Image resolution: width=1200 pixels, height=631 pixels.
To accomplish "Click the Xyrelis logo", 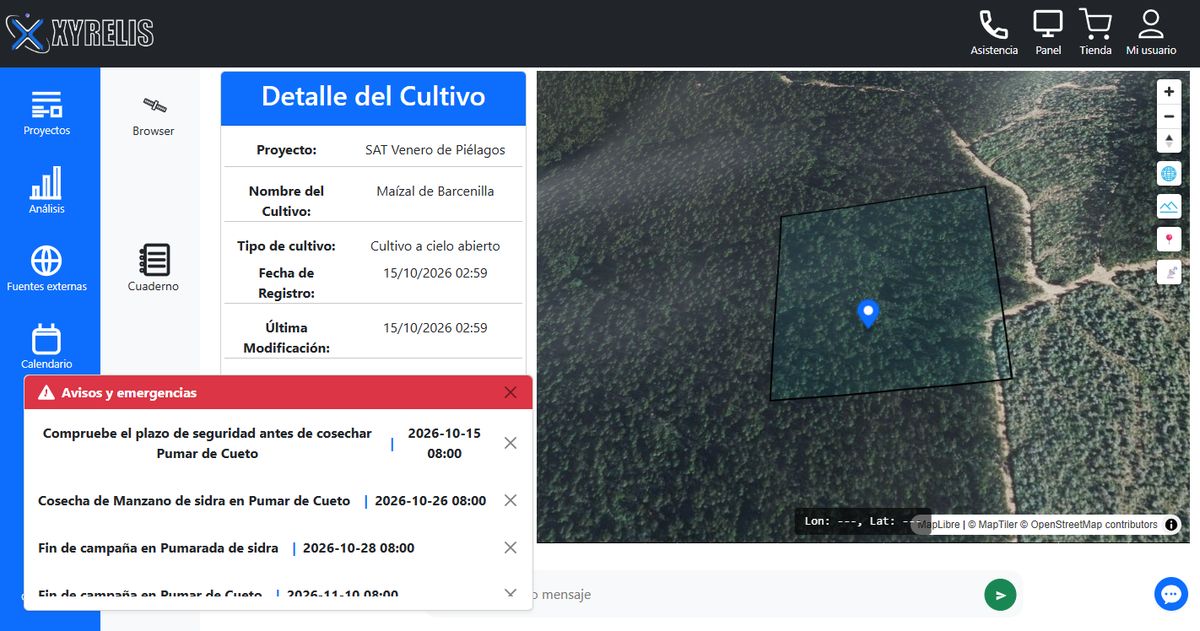I will coord(80,34).
